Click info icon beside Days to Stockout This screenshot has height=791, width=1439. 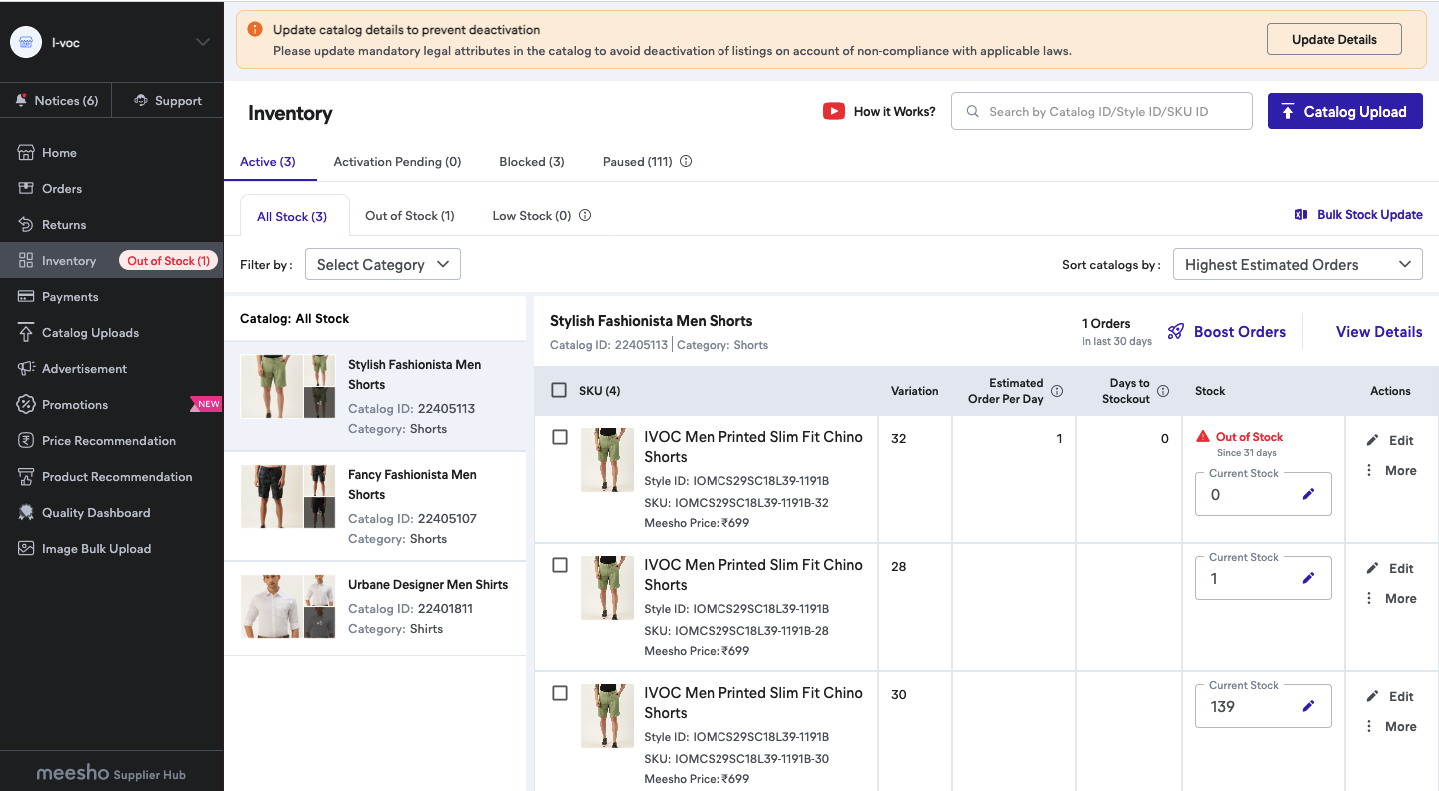1163,391
